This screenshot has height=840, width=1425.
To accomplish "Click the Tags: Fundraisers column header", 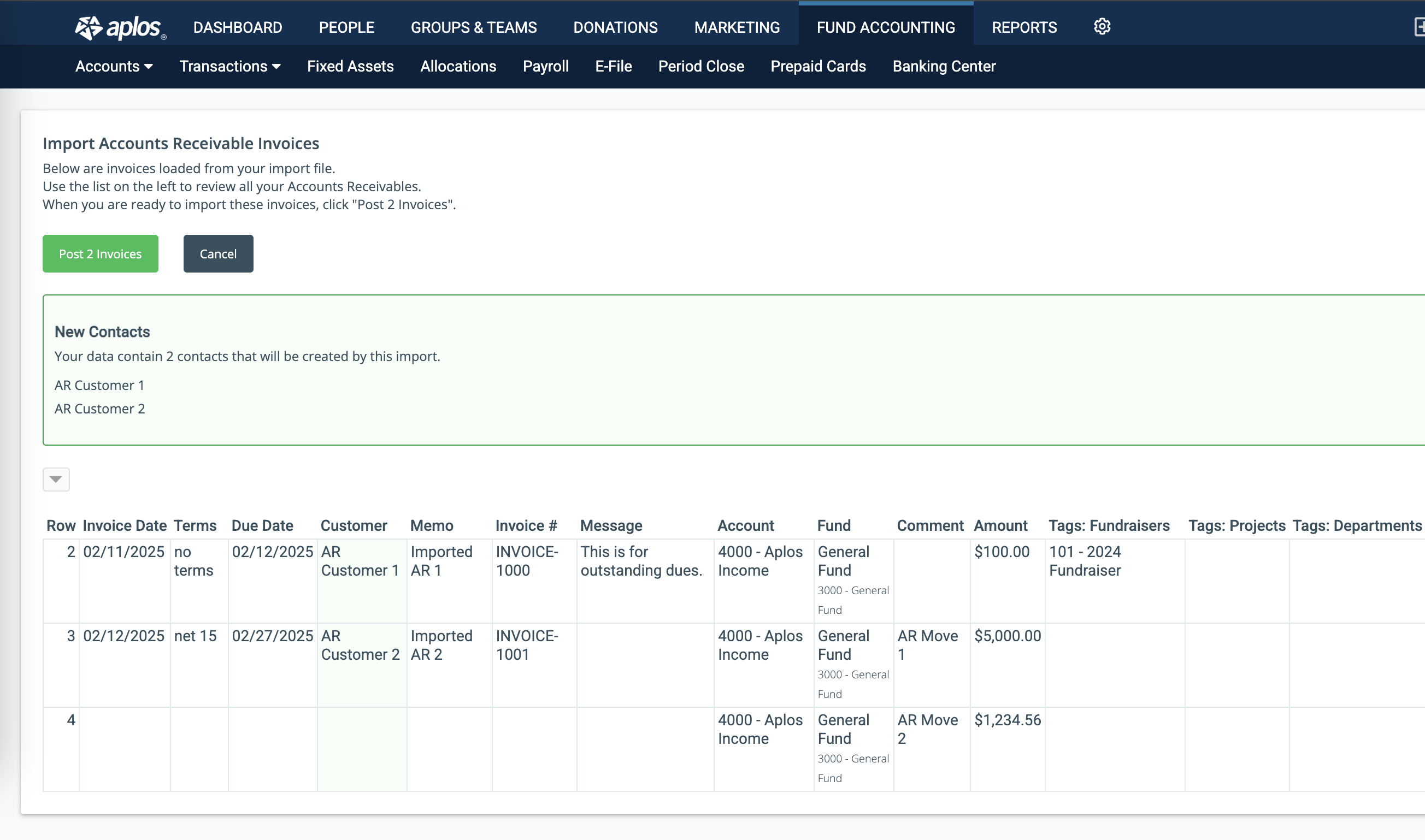I will 1109,526.
